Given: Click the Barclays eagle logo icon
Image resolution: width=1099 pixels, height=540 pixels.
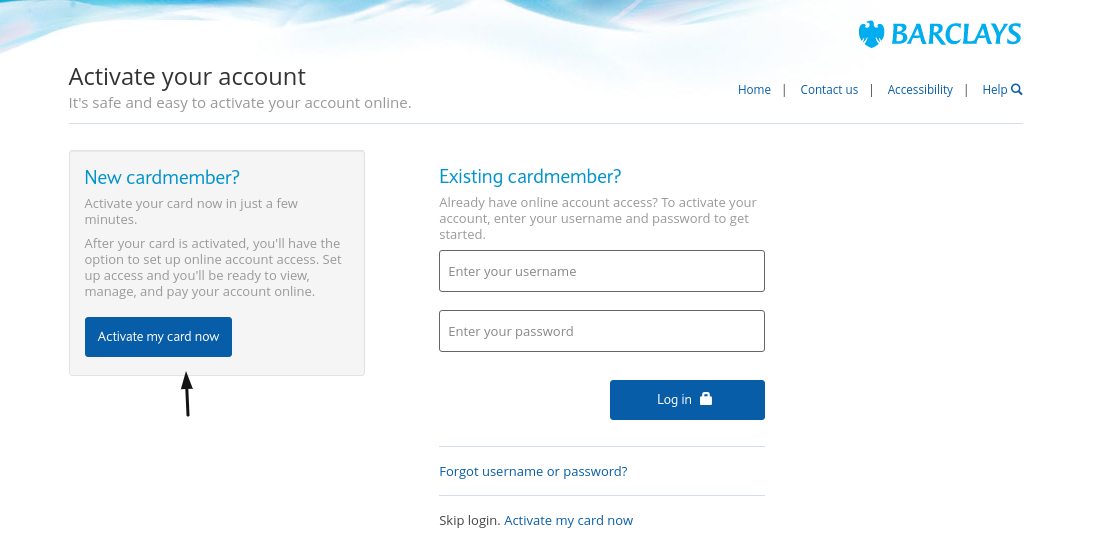Looking at the screenshot, I should click(x=871, y=34).
